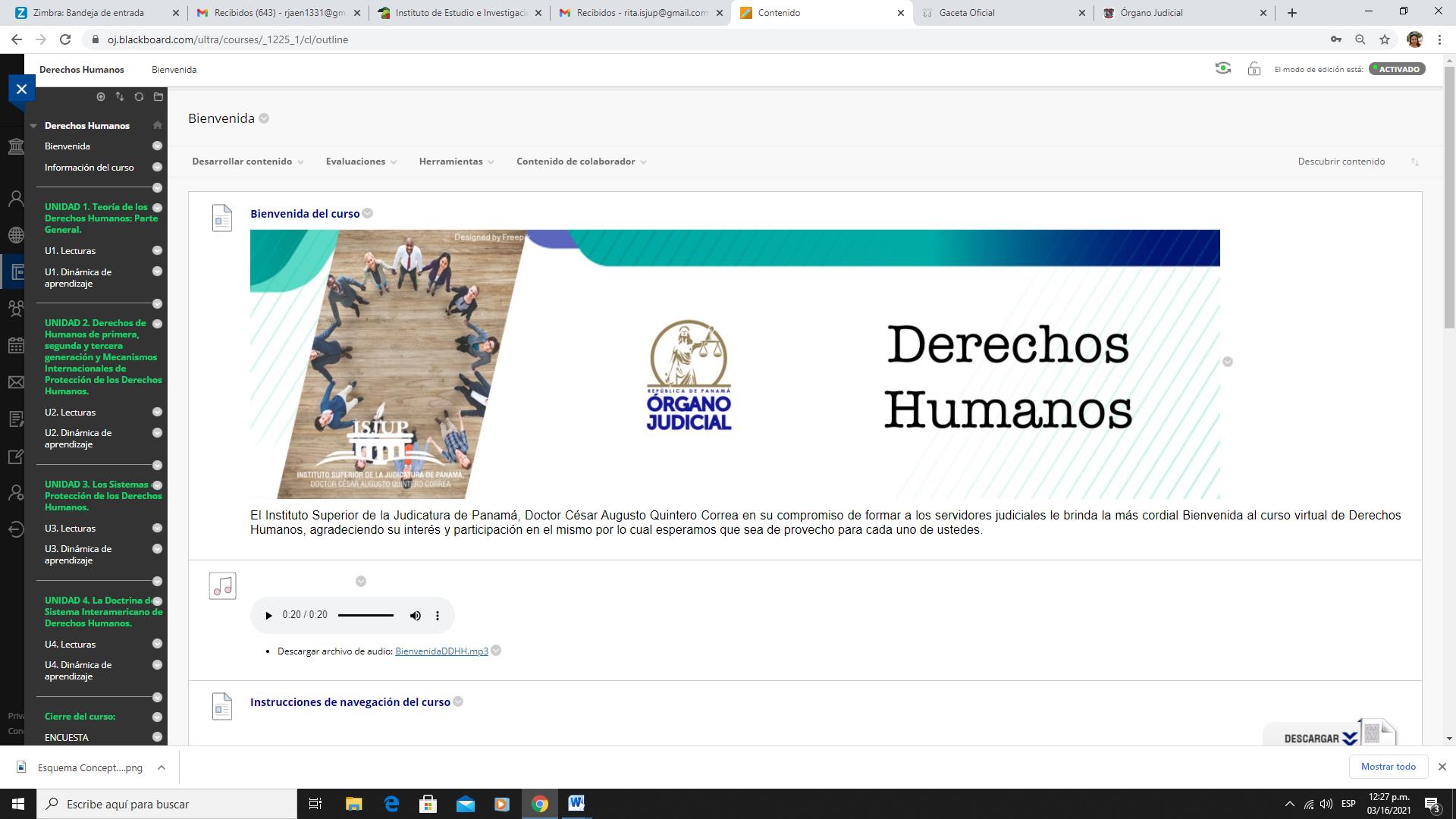1456x819 pixels.
Task: Open the Messages envelope icon in the sidebar
Action: point(16,382)
